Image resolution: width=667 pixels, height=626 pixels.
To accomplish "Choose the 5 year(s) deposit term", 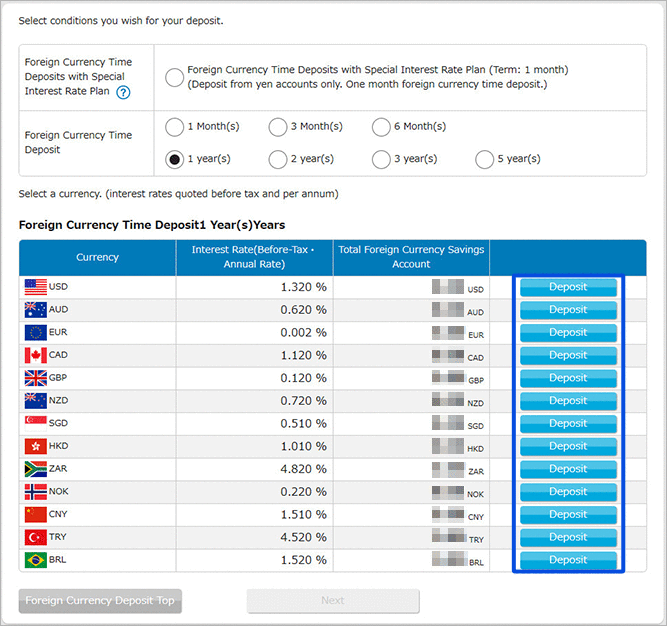I will tap(484, 159).
